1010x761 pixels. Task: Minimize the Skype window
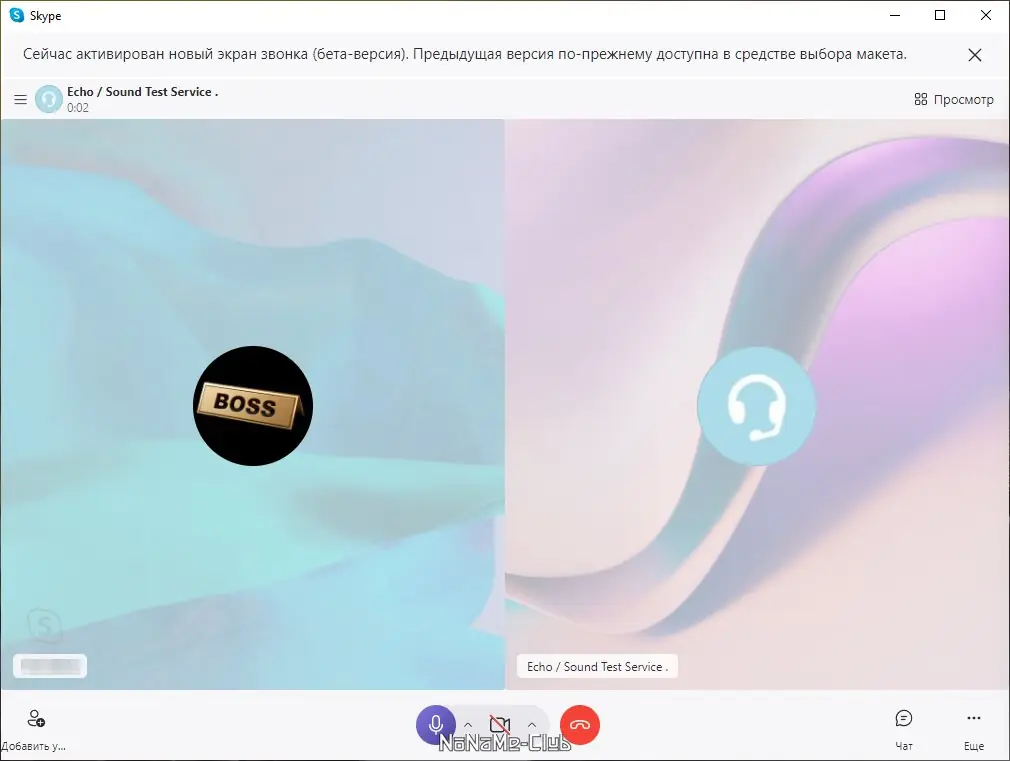895,15
